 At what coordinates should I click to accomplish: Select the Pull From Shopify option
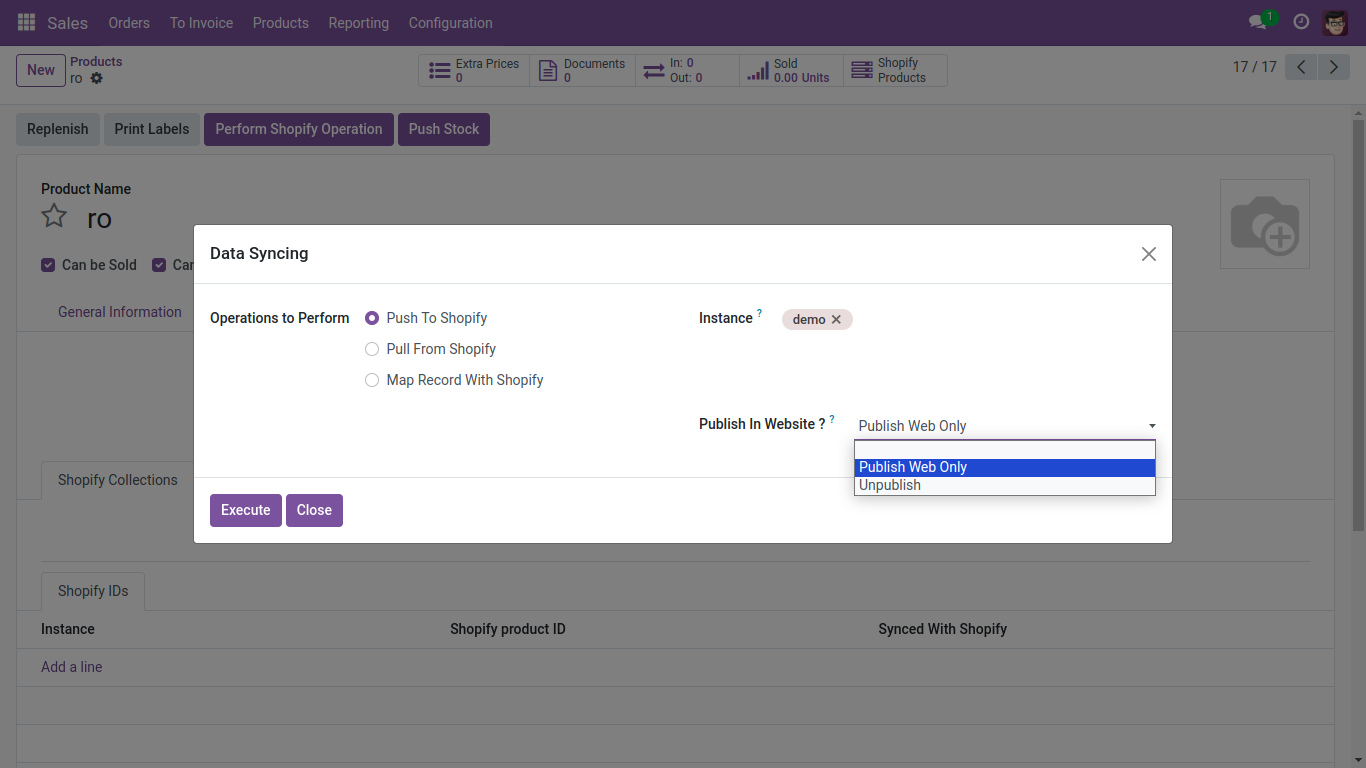click(x=372, y=349)
